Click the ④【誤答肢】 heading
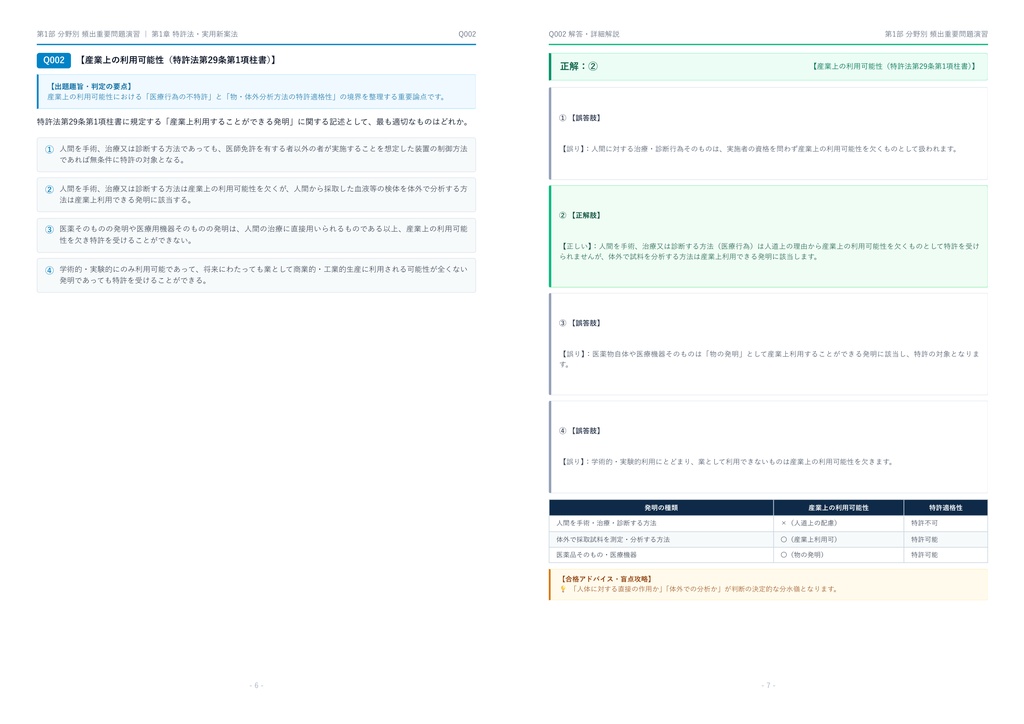 tap(580, 431)
